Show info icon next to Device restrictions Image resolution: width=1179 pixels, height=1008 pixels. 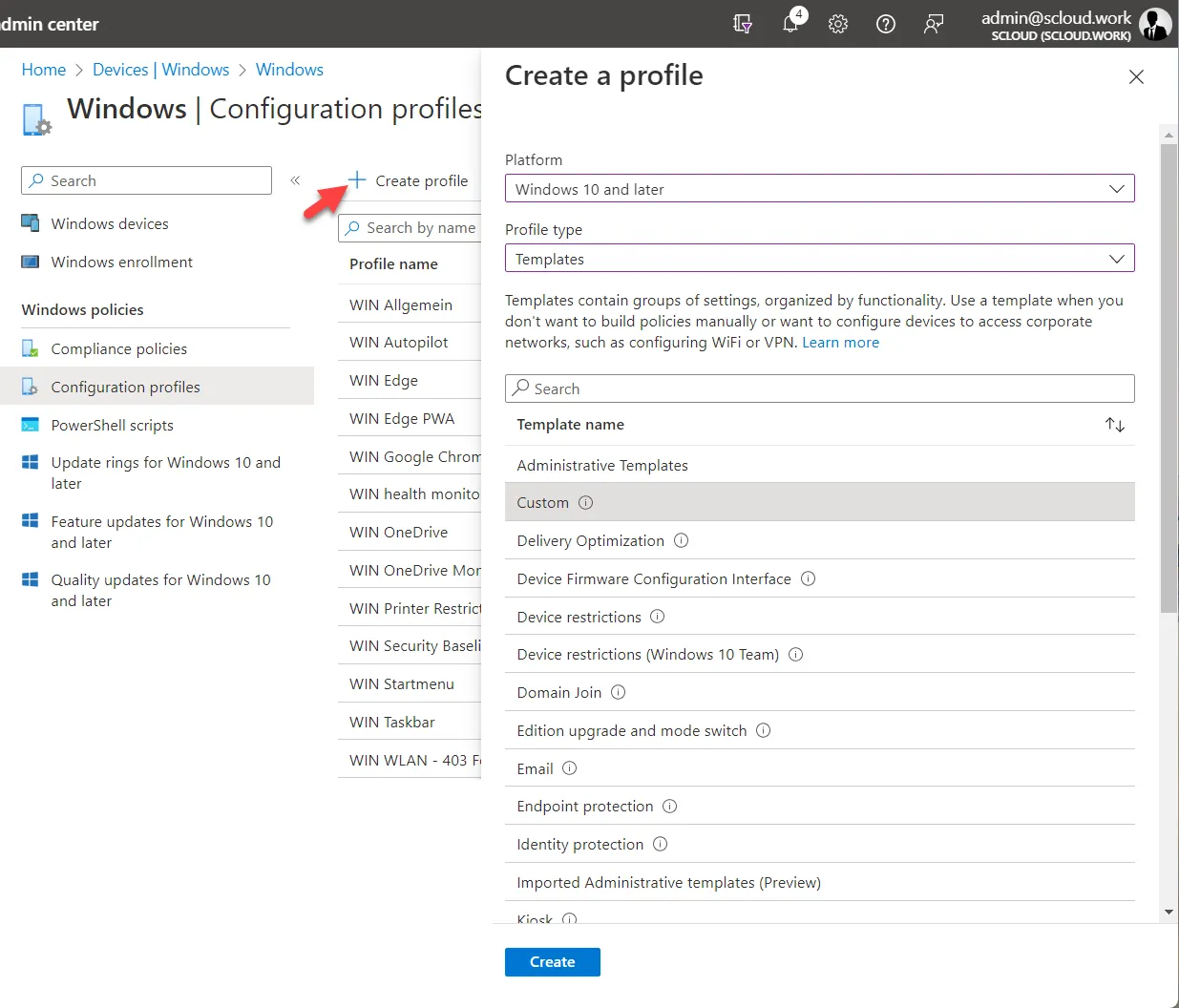pos(658,617)
